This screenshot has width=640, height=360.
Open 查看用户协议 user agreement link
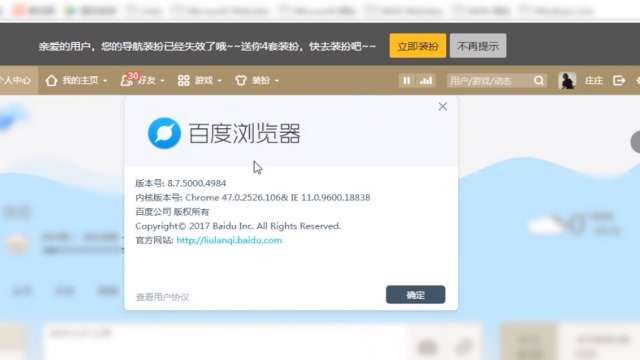pos(162,297)
